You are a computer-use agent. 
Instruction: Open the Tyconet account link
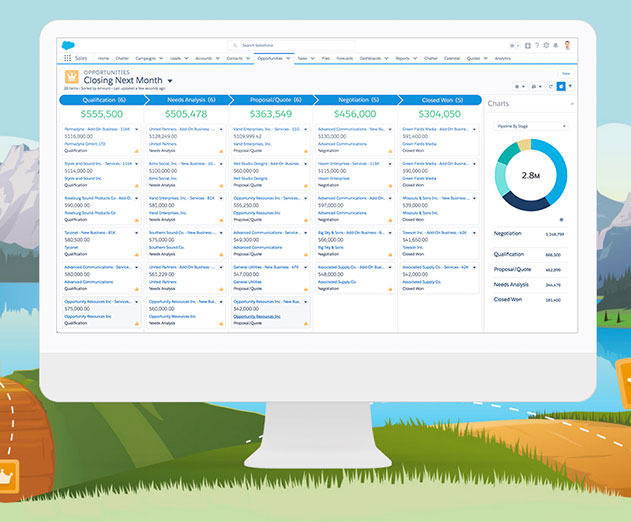(x=71, y=248)
